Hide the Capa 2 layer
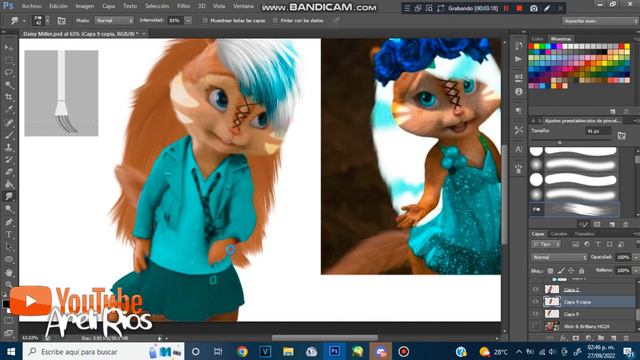This screenshot has width=640, height=360. (x=536, y=289)
